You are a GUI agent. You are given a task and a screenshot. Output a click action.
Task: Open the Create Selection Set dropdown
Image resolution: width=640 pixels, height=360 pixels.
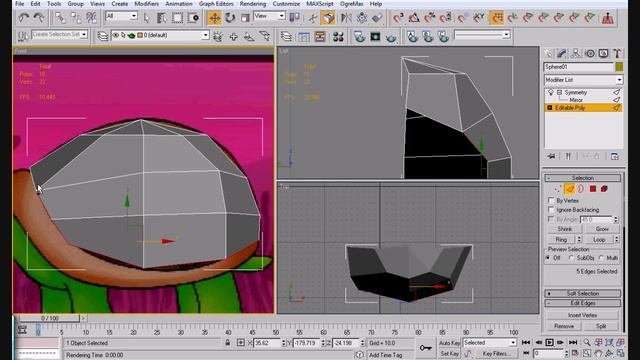tap(60, 34)
